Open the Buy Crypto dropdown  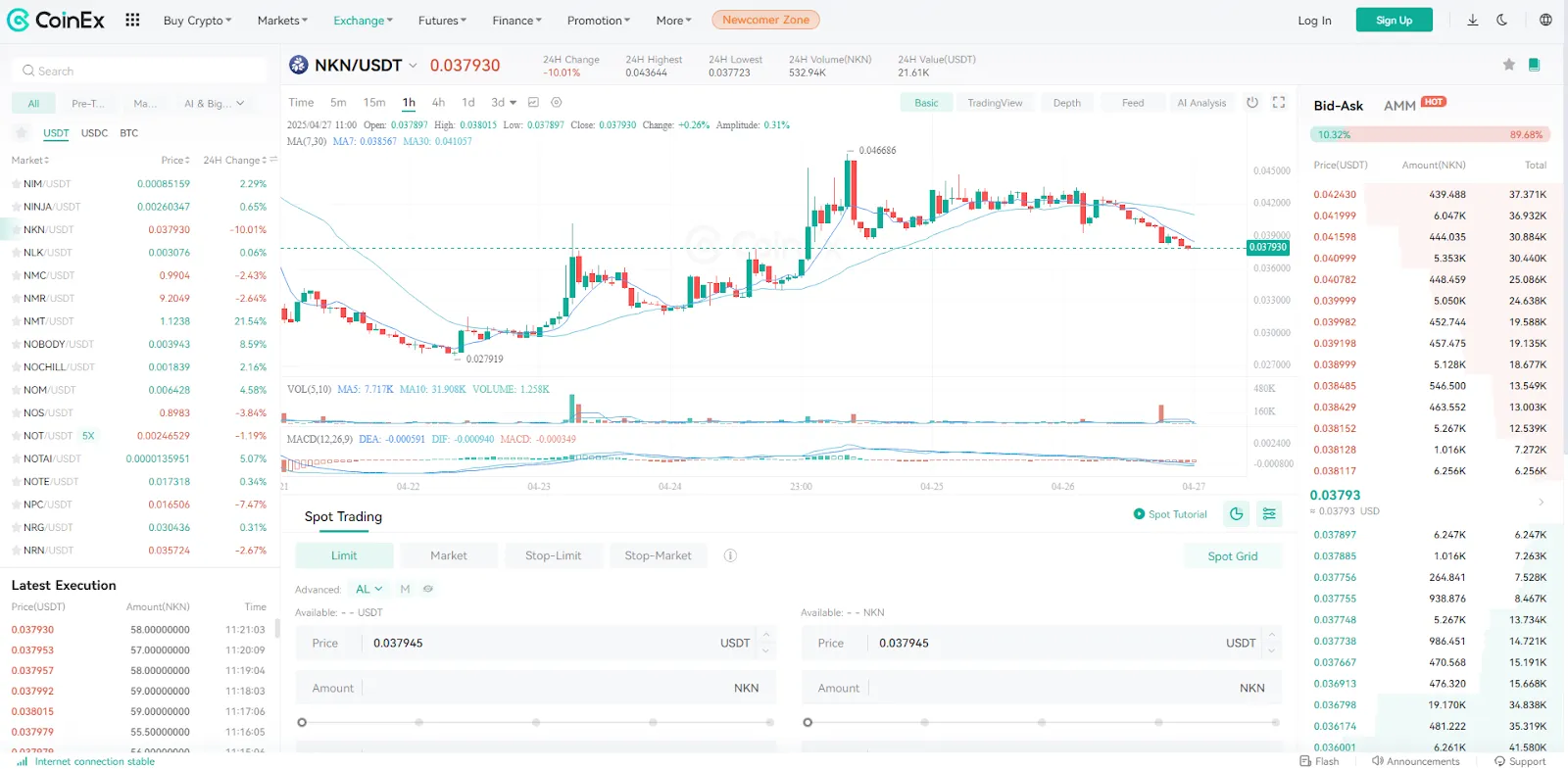click(x=198, y=20)
